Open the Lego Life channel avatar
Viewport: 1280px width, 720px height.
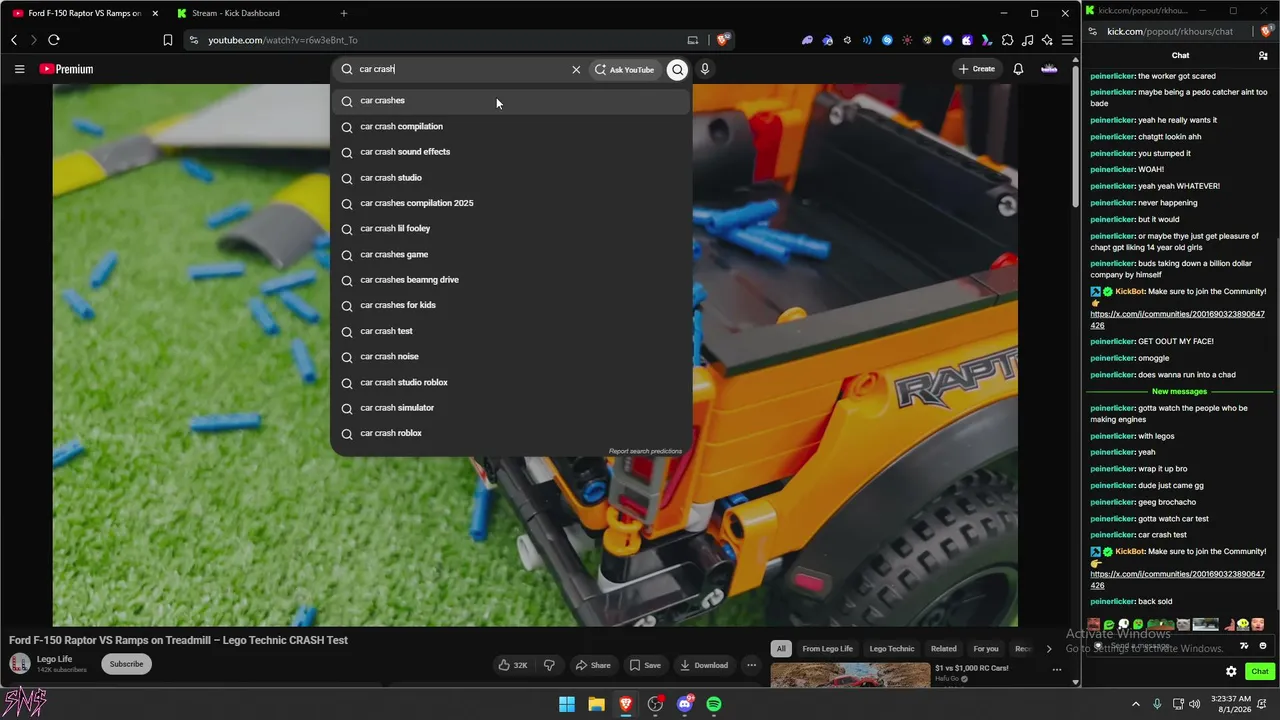(20, 664)
